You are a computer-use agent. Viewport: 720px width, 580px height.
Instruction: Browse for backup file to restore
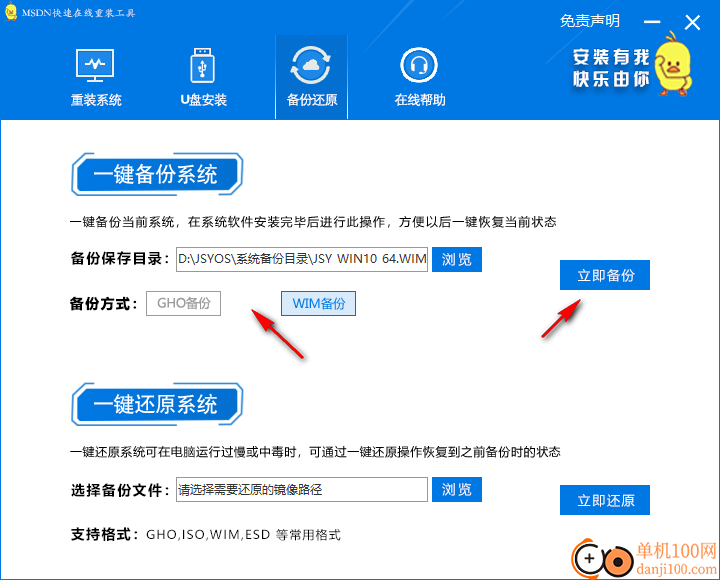(457, 490)
